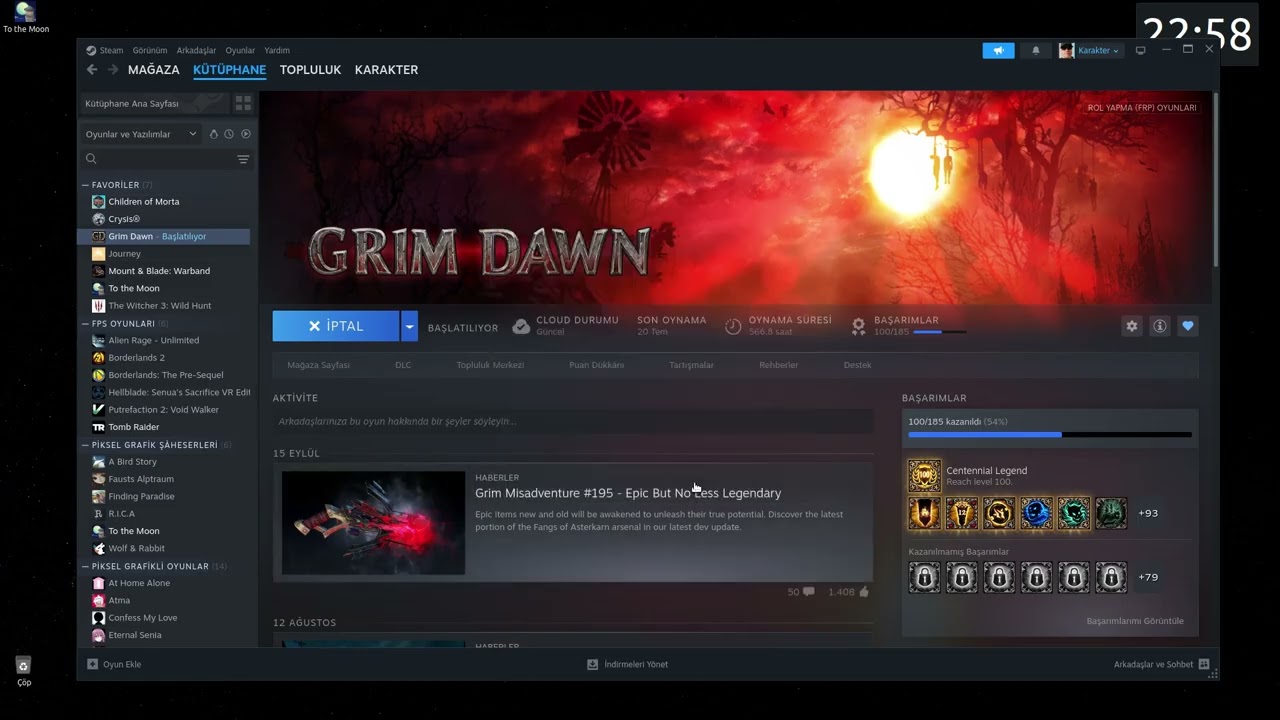Open Kütüphane Ana Sayfası button
The height and width of the screenshot is (720, 1280).
[x=154, y=103]
